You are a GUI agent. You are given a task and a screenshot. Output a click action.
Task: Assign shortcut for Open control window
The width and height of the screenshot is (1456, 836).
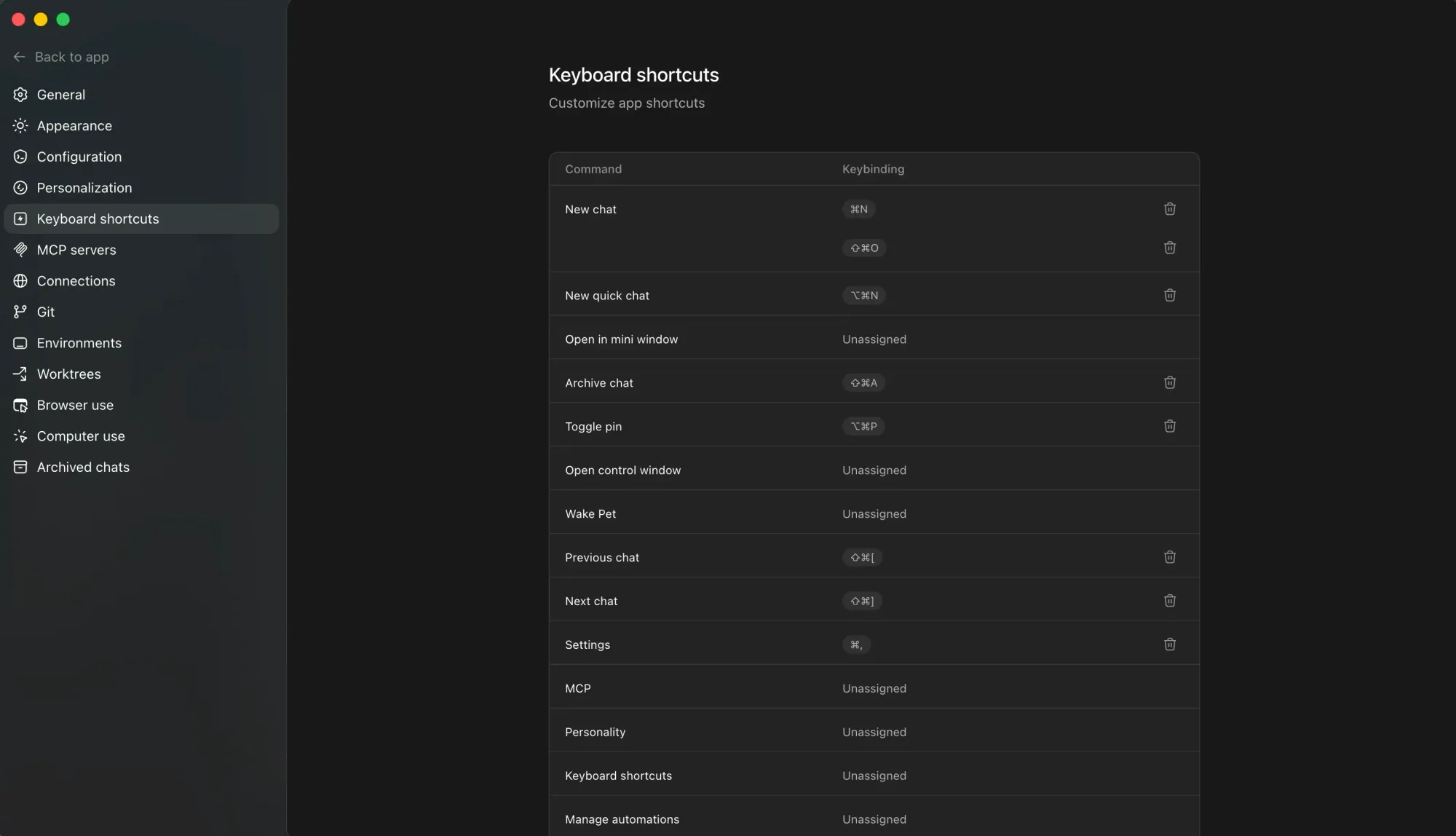pyautogui.click(x=874, y=470)
